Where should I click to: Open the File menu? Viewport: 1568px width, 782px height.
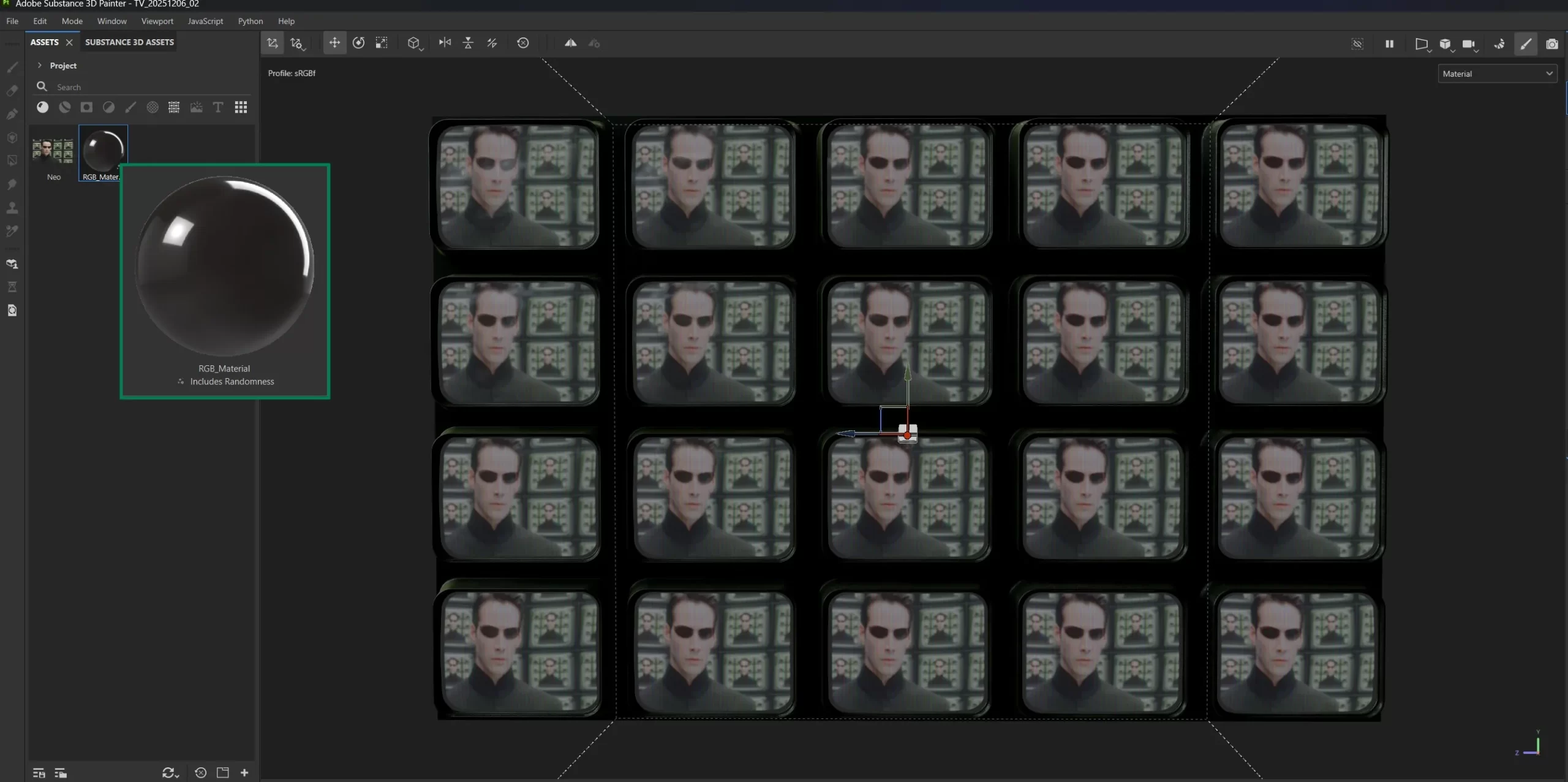point(12,21)
